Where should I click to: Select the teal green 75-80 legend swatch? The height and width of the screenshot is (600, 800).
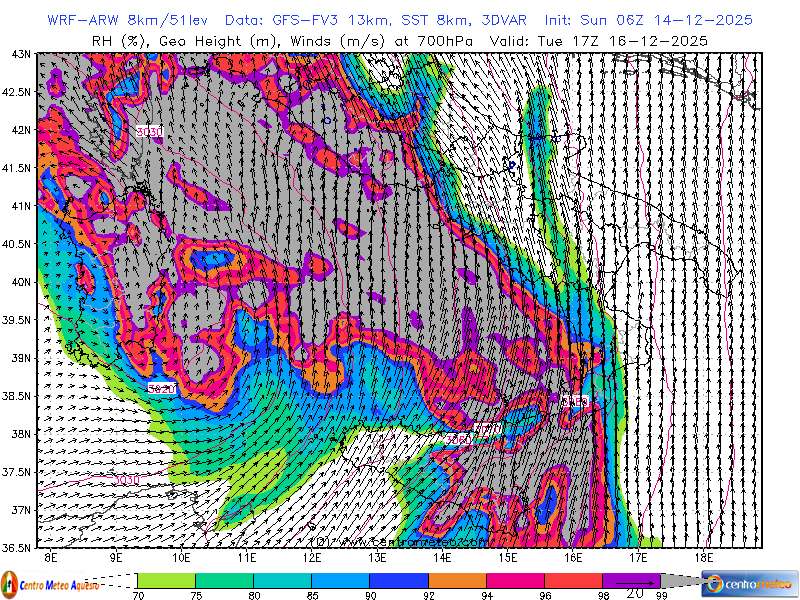point(224,580)
